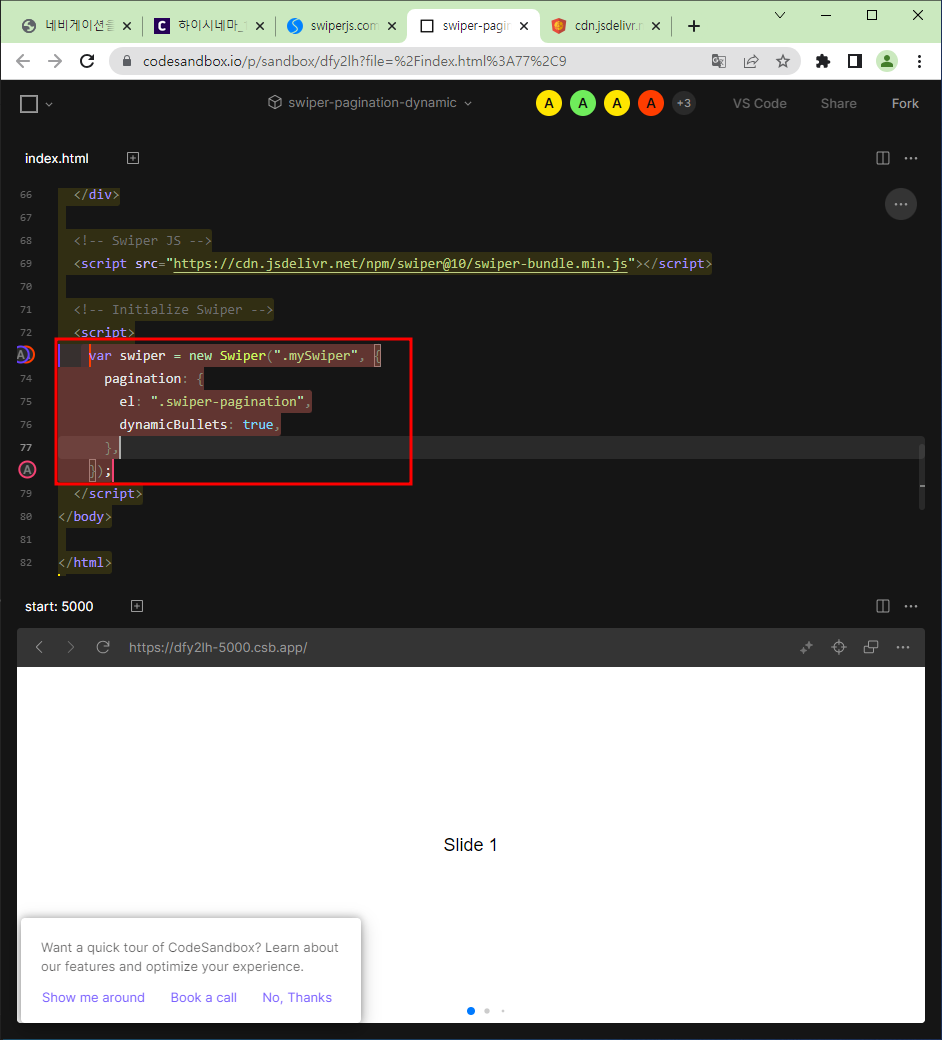The height and width of the screenshot is (1040, 942).
Task: Fork this sandbox
Action: [905, 103]
